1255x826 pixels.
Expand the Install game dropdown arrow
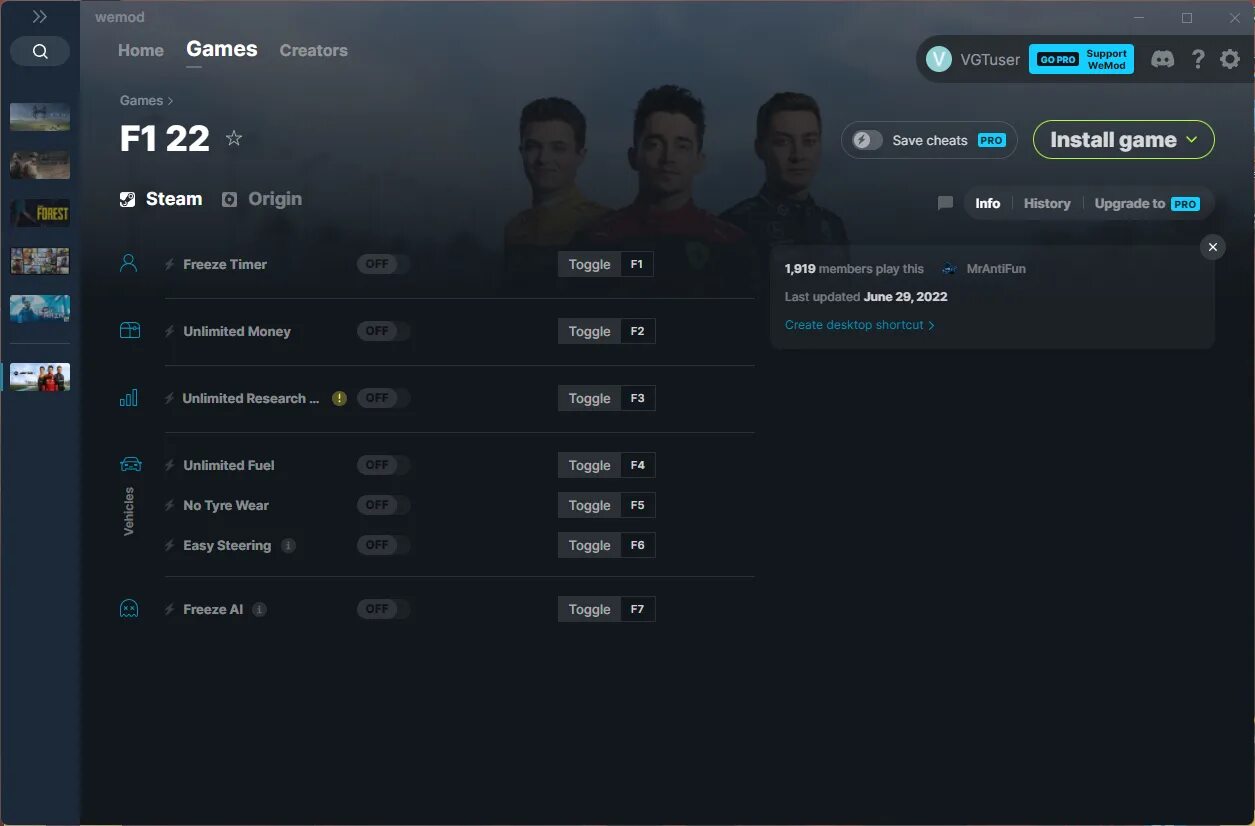coord(1192,140)
